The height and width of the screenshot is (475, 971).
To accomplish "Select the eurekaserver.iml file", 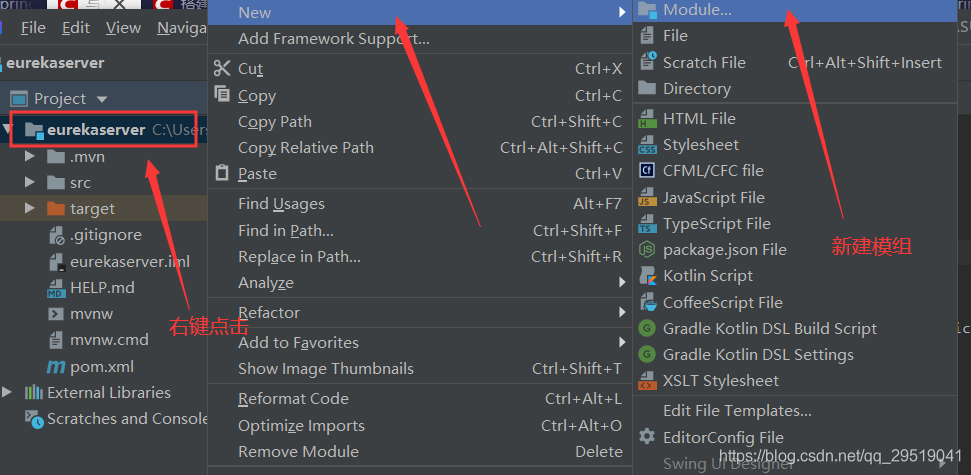I will point(129,262).
